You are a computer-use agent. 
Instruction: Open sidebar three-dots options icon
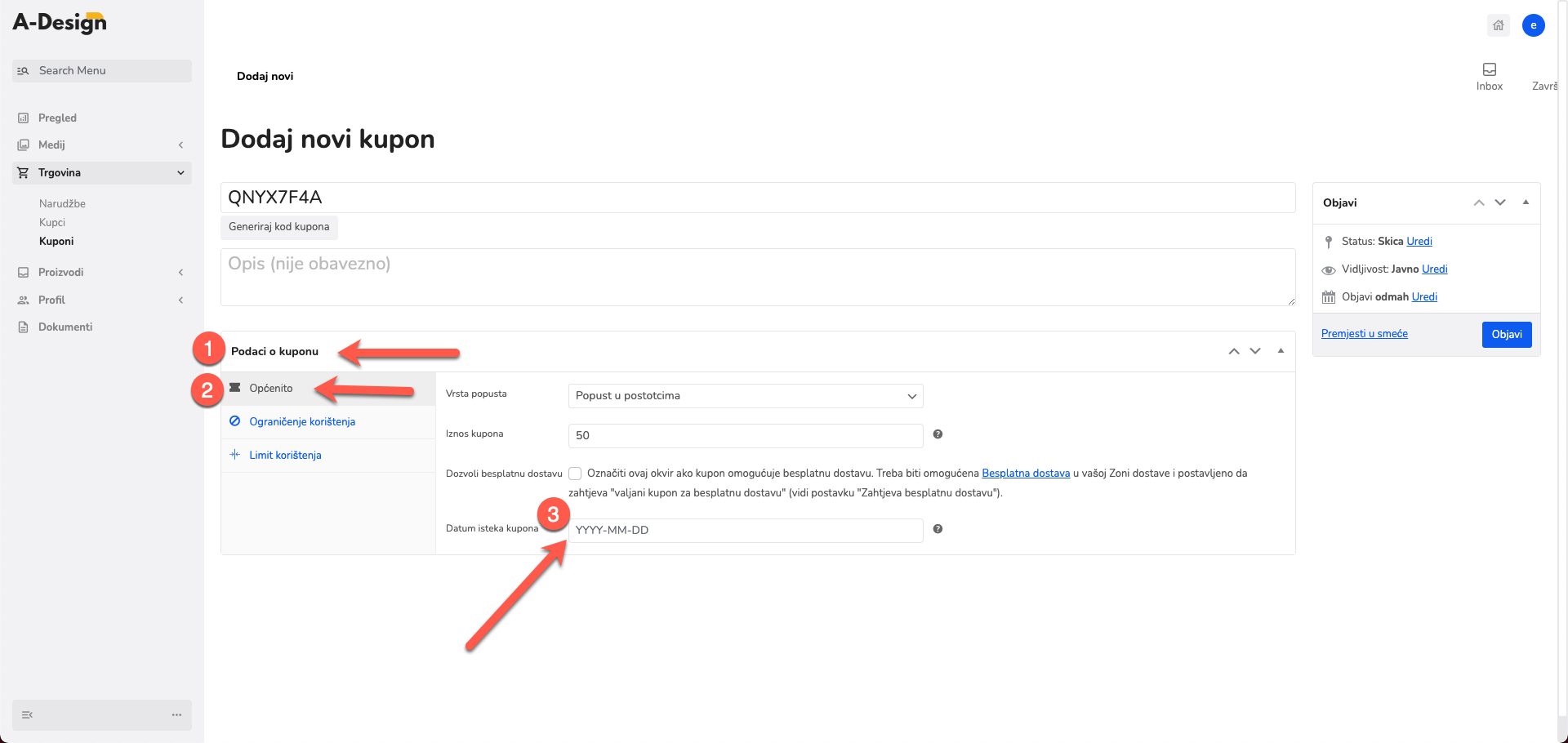[x=176, y=714]
